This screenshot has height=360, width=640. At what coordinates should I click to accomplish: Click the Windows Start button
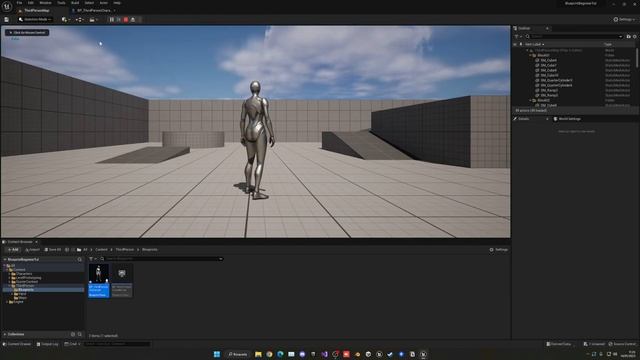point(217,354)
